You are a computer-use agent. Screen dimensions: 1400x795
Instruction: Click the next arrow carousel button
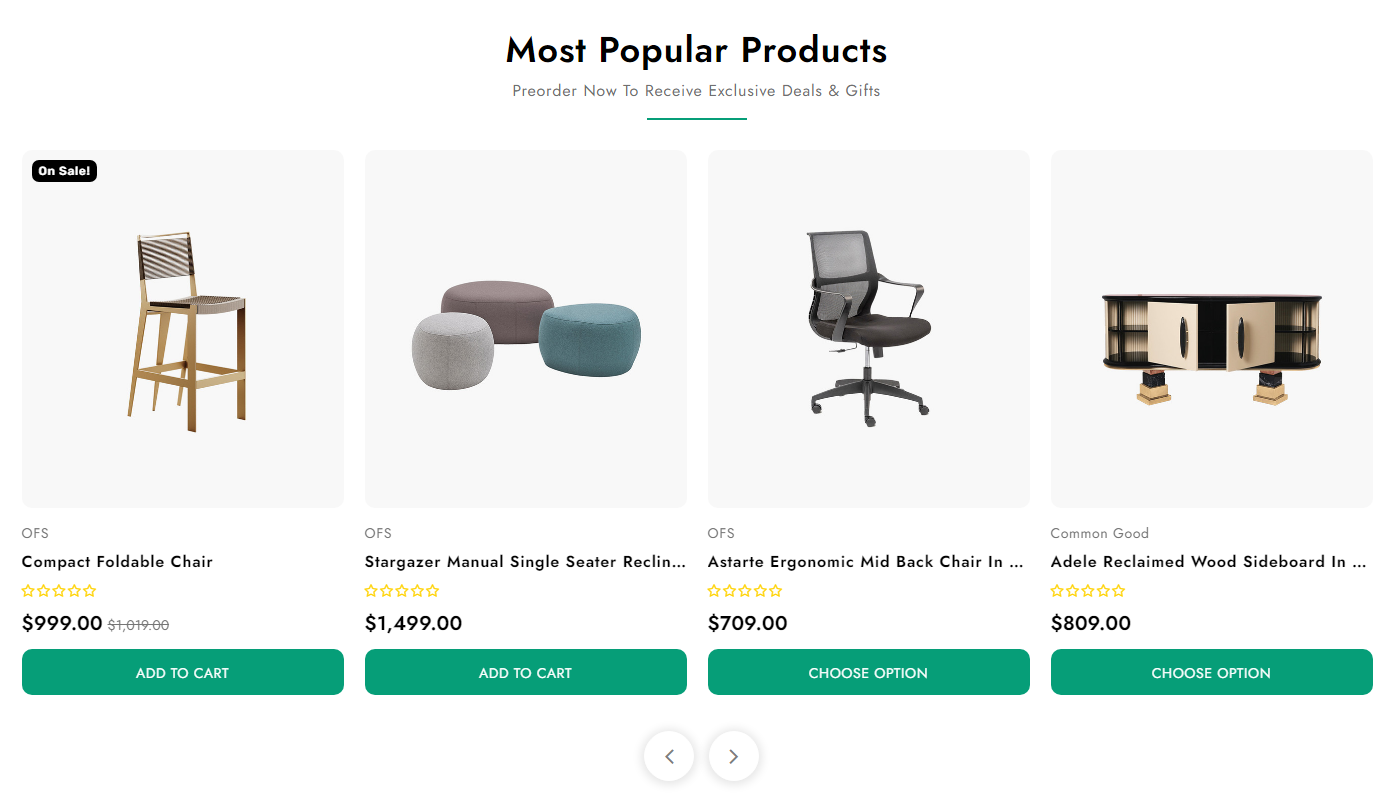click(733, 756)
